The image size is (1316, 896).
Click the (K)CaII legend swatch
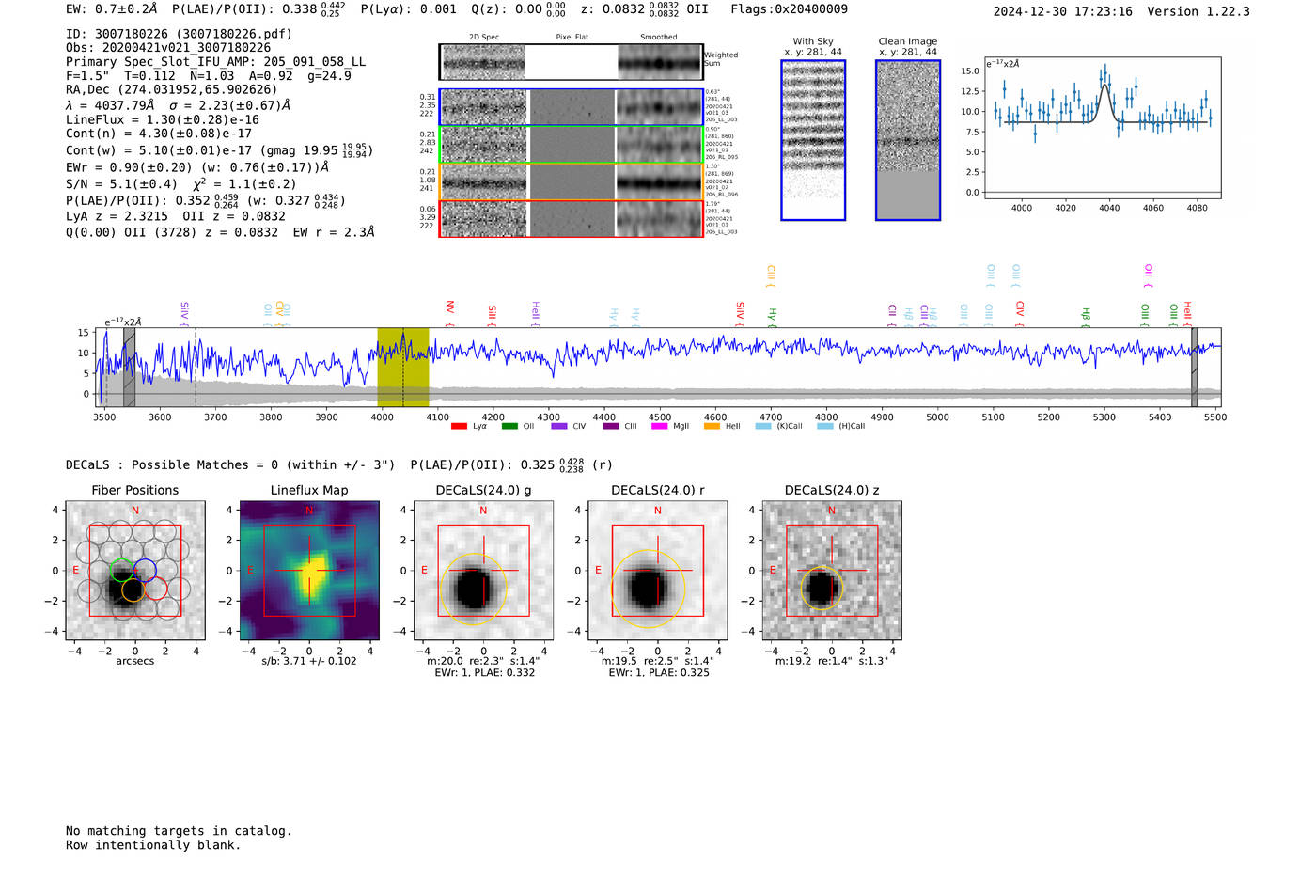[x=763, y=426]
